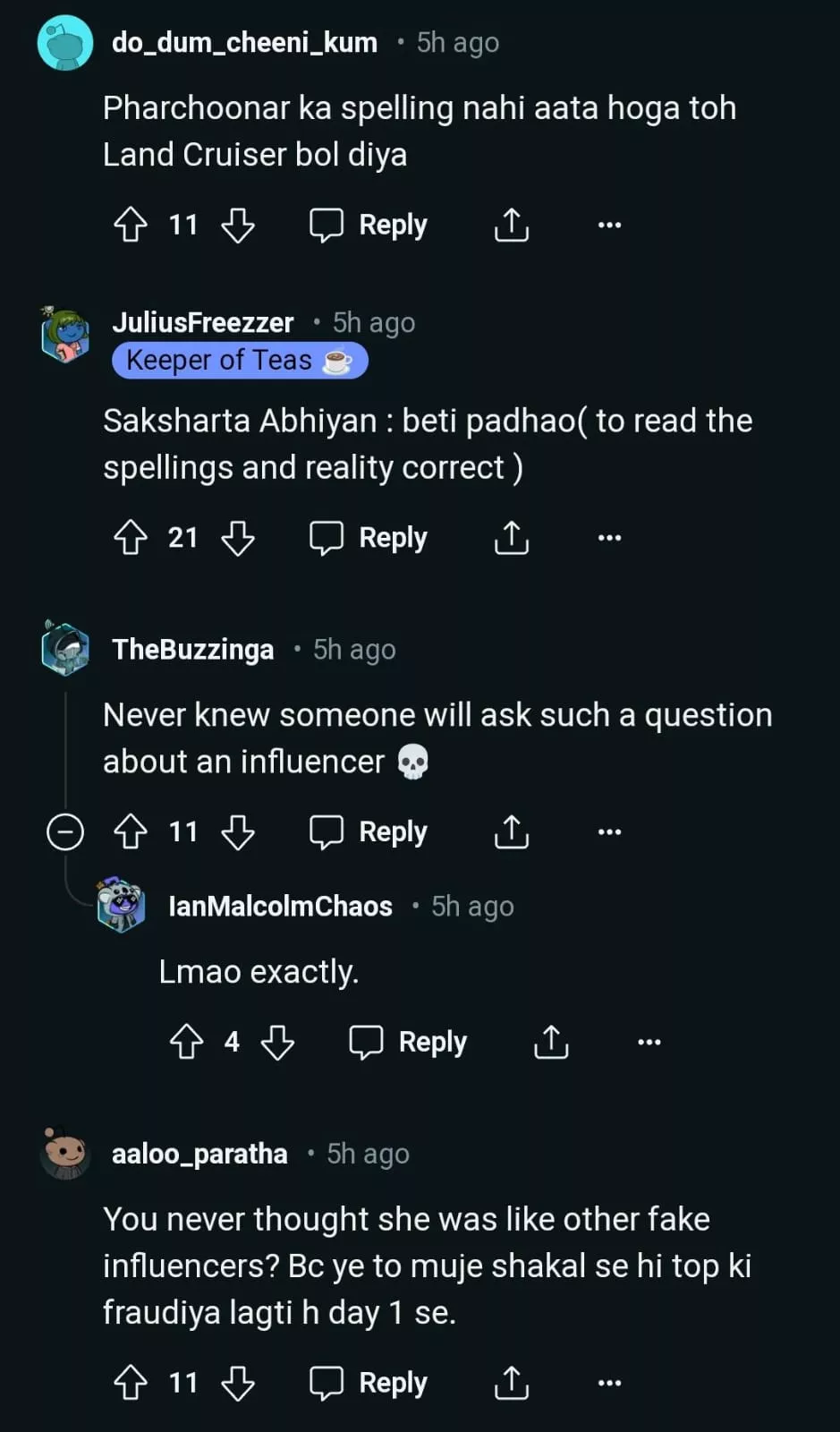Image resolution: width=840 pixels, height=1432 pixels.
Task: Open aaloo_paratha's username link
Action: (199, 1154)
